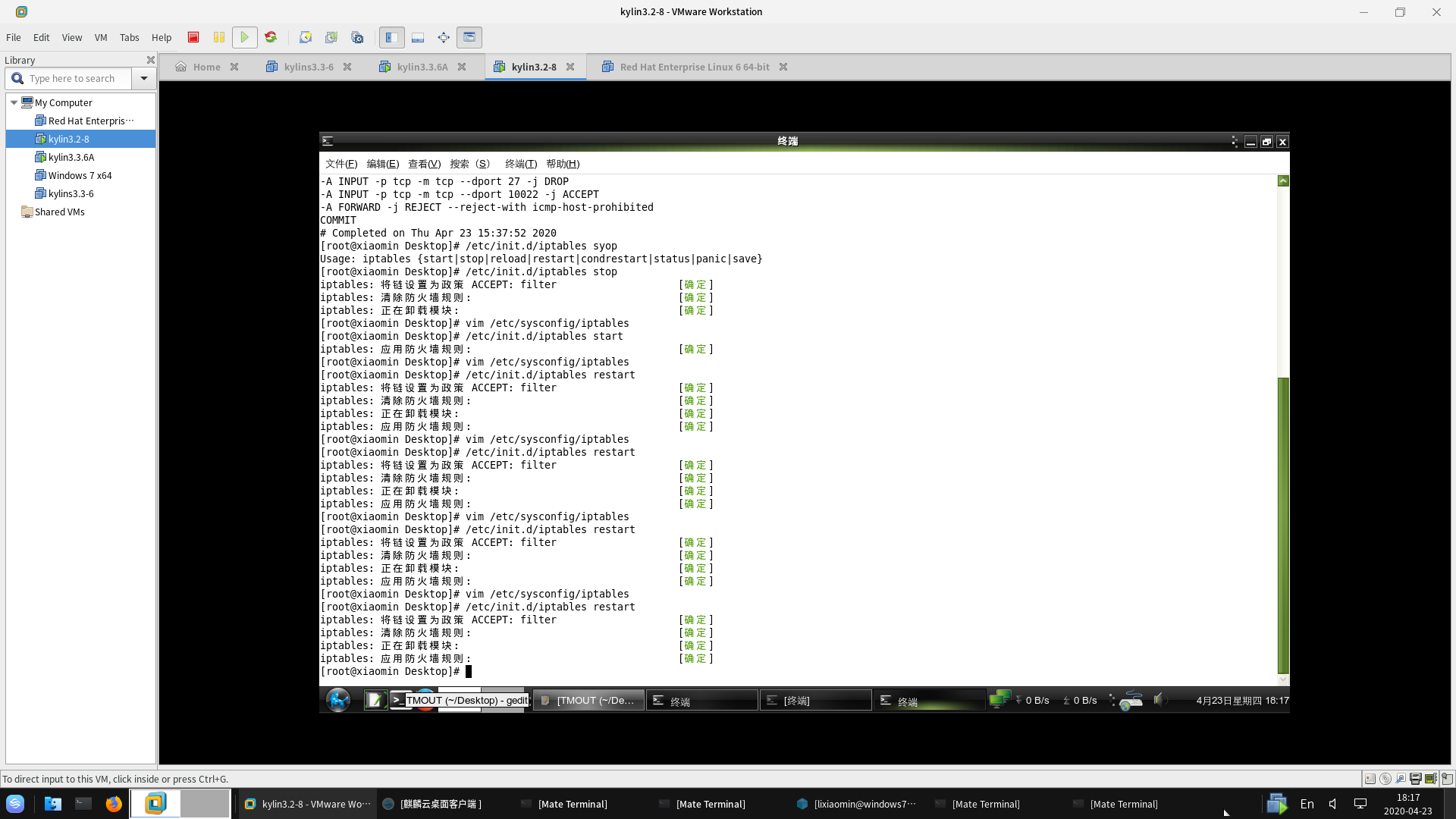The image size is (1456, 819).
Task: Close the Red Hat Enterprise Linux tab
Action: pos(783,67)
